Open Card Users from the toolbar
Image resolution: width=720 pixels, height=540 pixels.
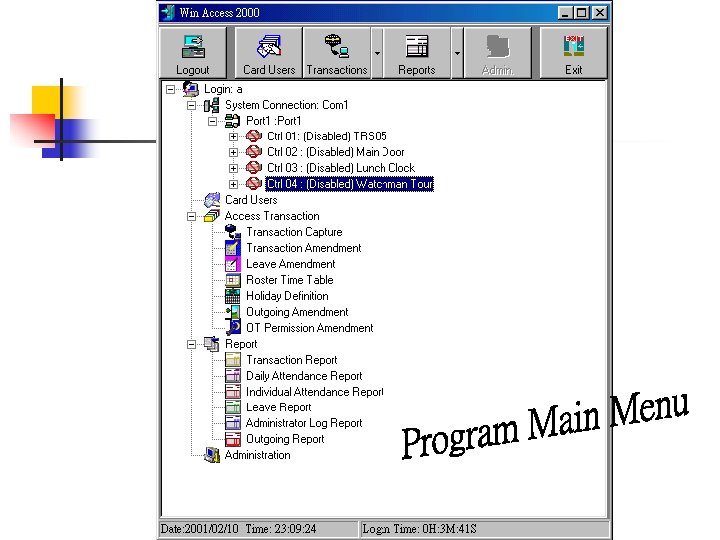(x=269, y=53)
